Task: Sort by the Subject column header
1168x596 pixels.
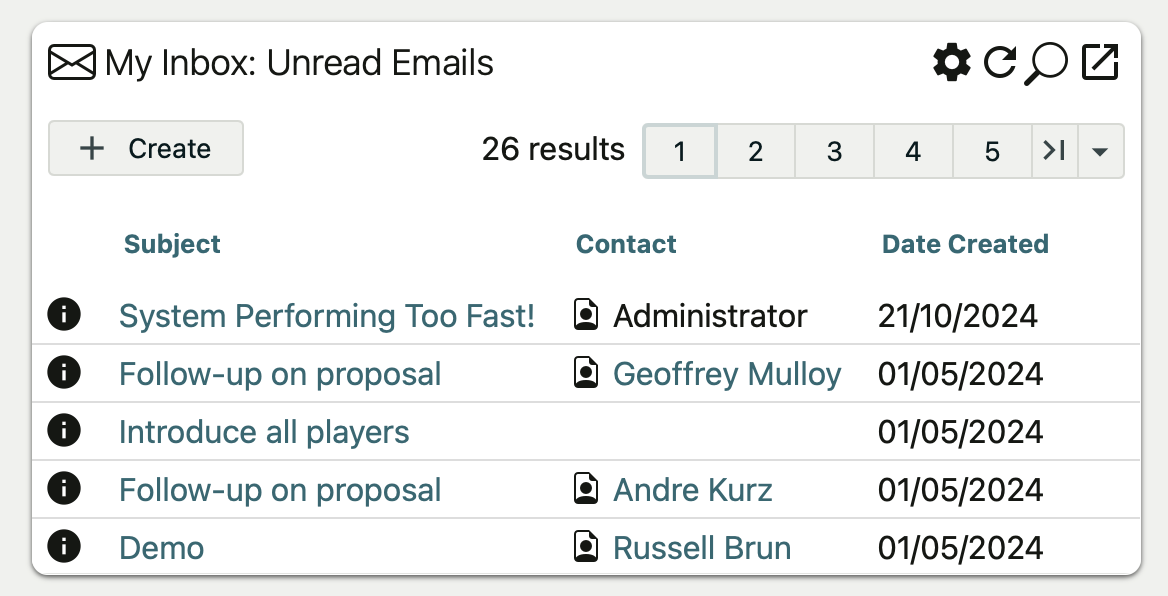Action: click(172, 244)
